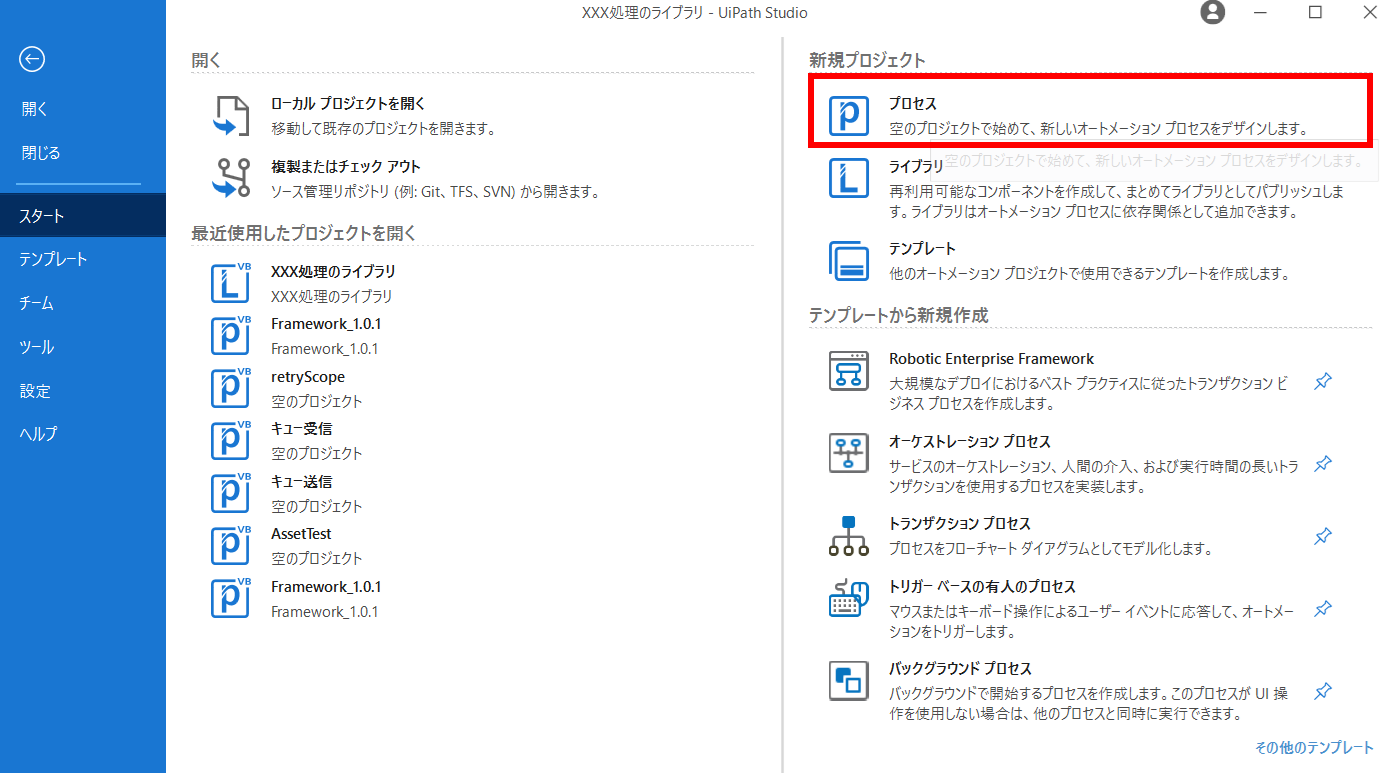Click 複製またはチェック アウト title
The width and height of the screenshot is (1394, 773).
point(346,167)
